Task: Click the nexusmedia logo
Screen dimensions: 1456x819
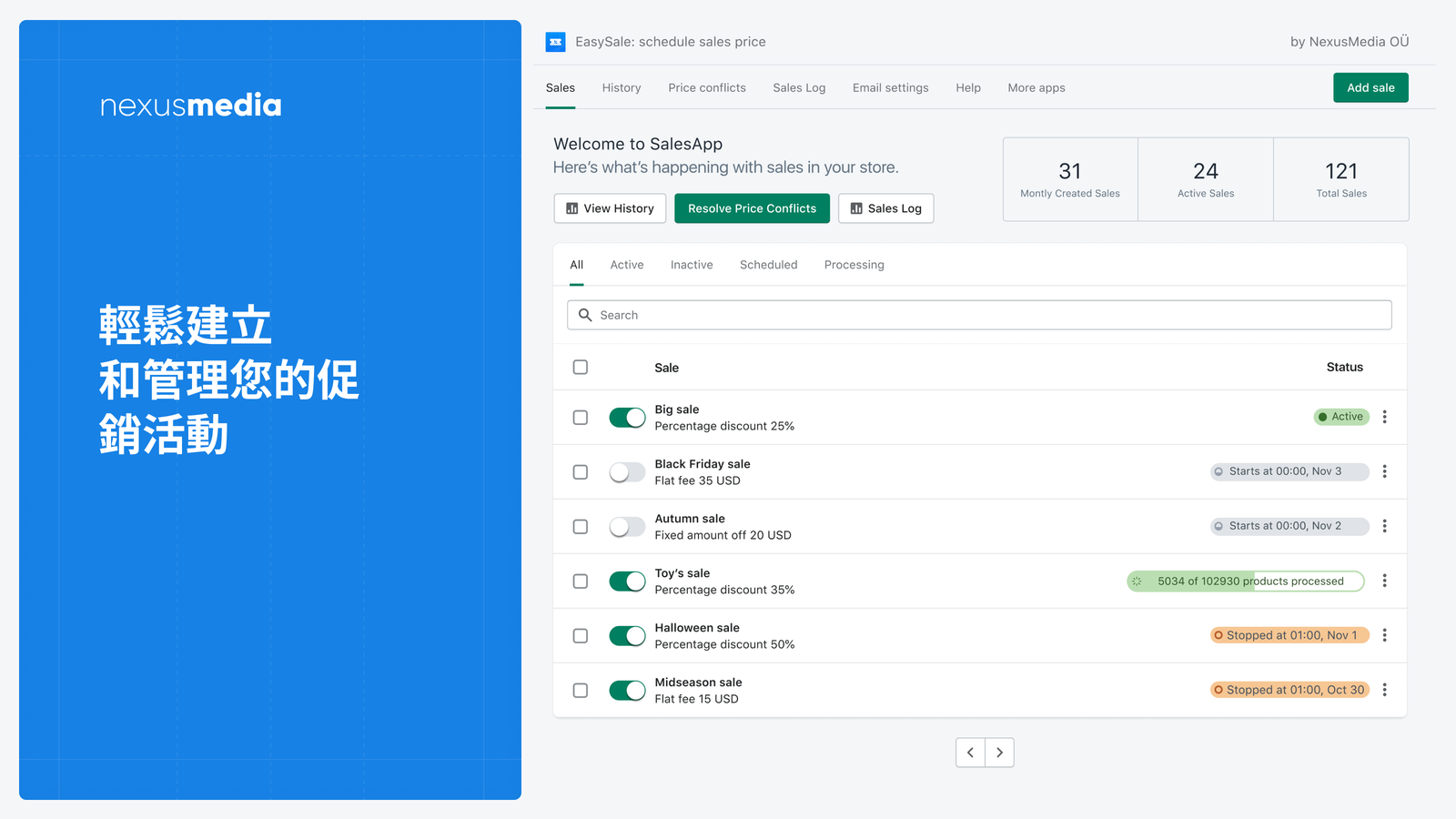Action: pyautogui.click(x=190, y=106)
